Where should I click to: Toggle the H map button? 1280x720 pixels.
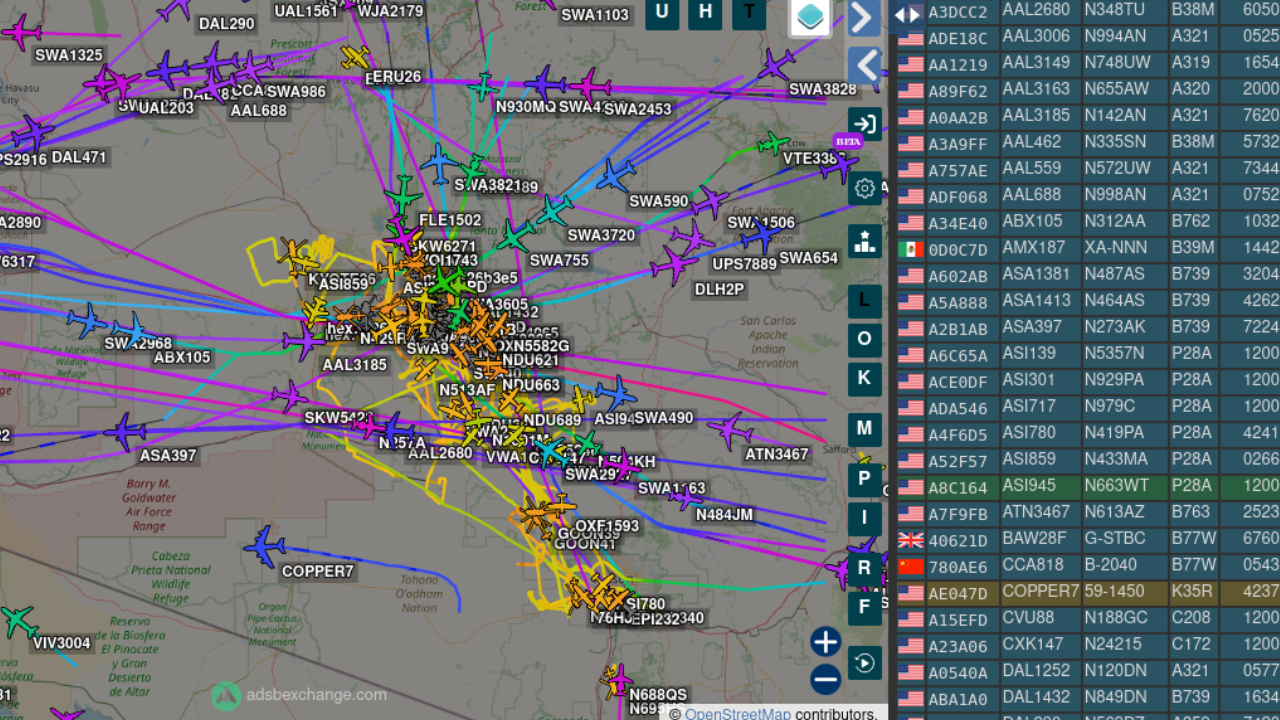706,12
